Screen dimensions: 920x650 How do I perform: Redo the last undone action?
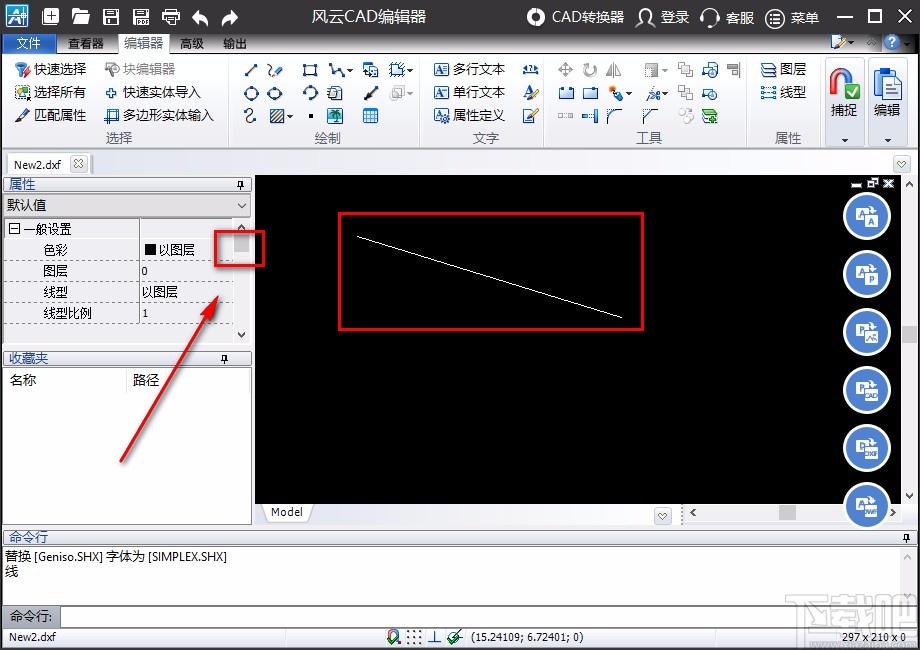[x=229, y=18]
